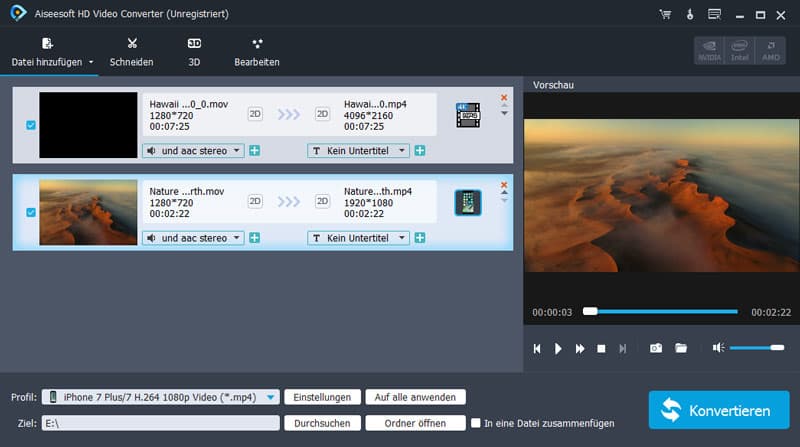Screen dimensions: 800x447
Task: Uncheck the Nature video checkbox
Action: (31, 212)
